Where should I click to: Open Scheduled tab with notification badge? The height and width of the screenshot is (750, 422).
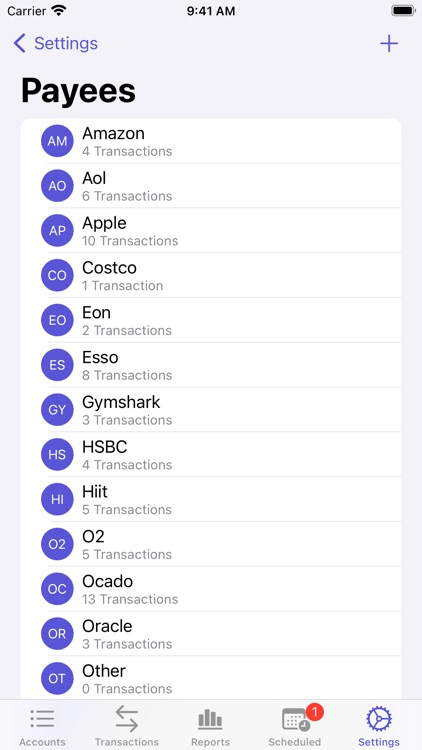[295, 726]
